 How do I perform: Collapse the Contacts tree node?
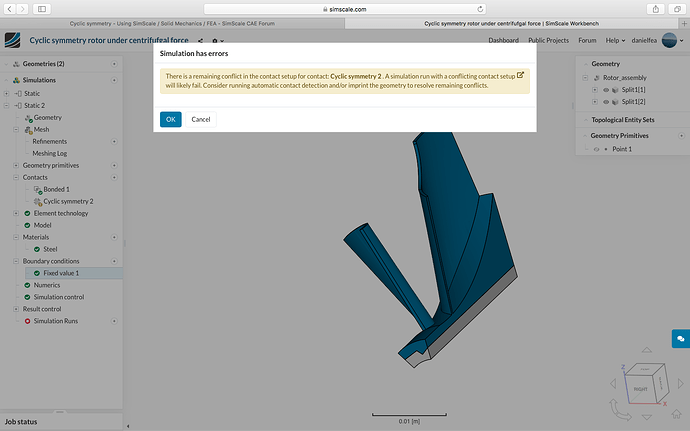pos(16,177)
